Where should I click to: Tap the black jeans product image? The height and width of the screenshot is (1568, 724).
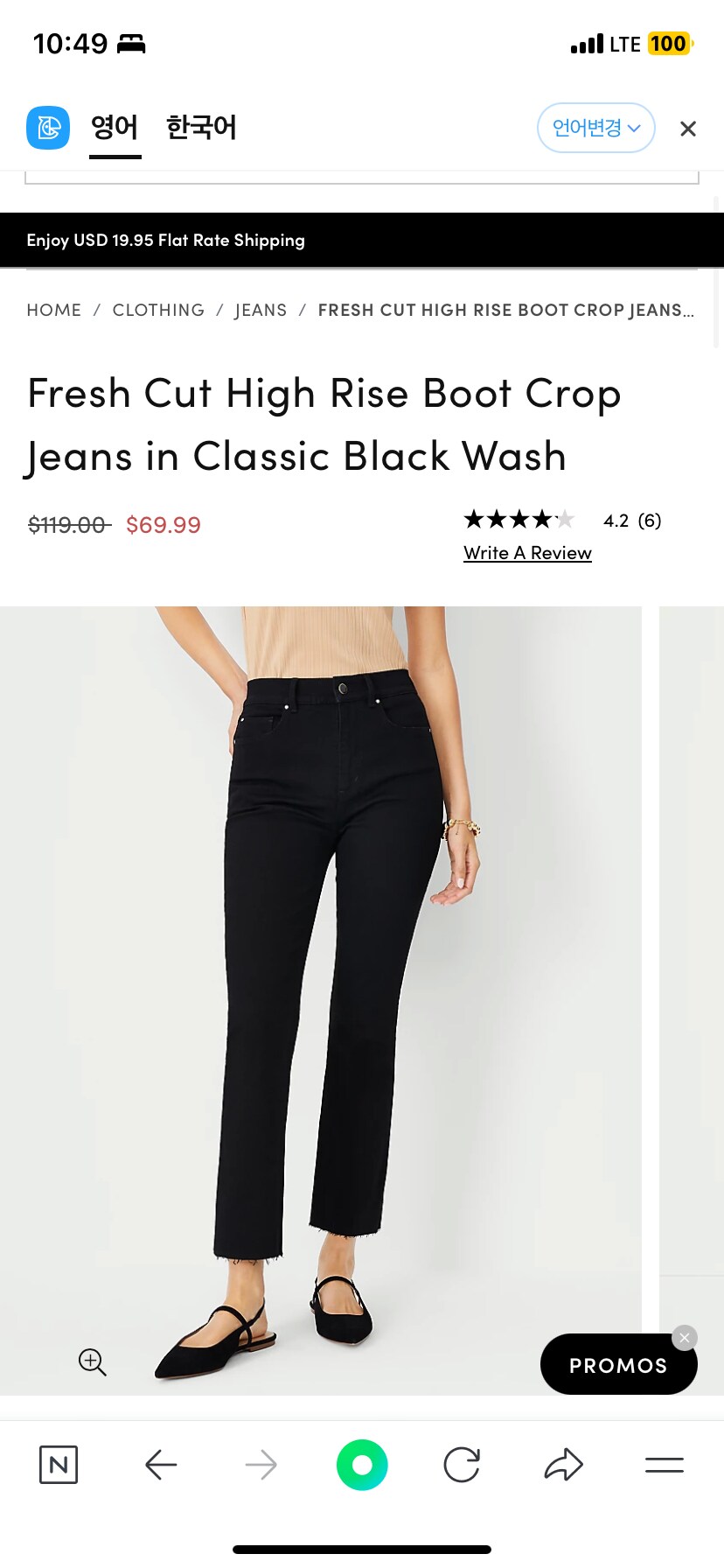pyautogui.click(x=321, y=1000)
